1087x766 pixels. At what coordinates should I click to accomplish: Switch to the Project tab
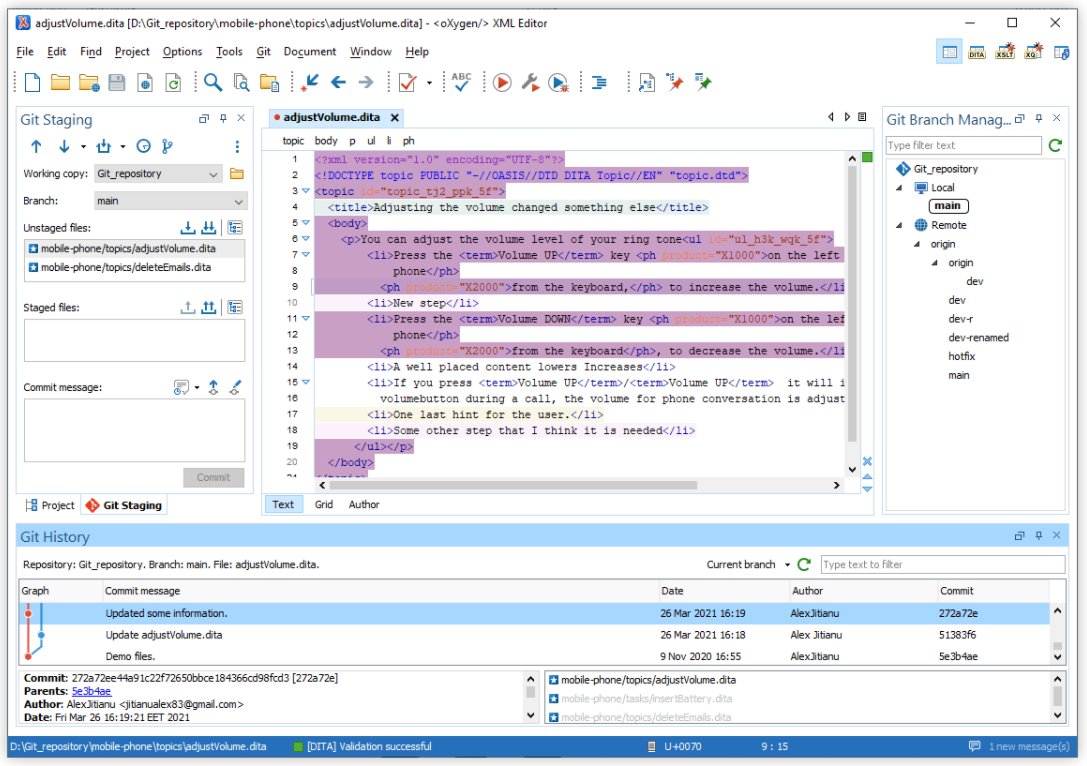click(50, 505)
